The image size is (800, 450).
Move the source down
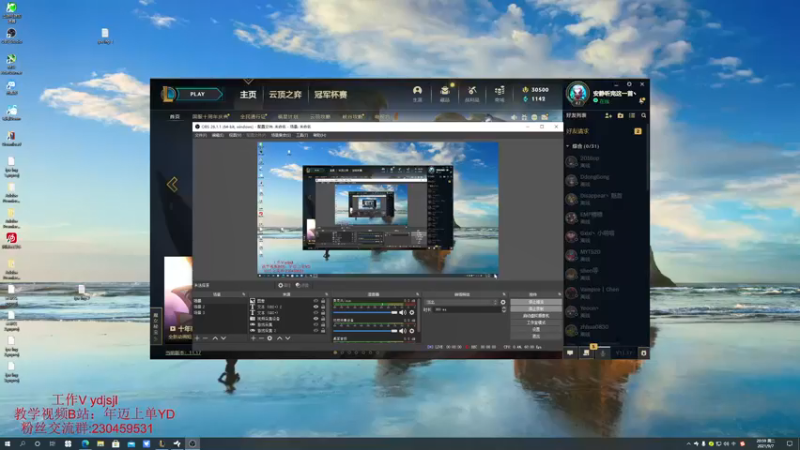coord(288,338)
